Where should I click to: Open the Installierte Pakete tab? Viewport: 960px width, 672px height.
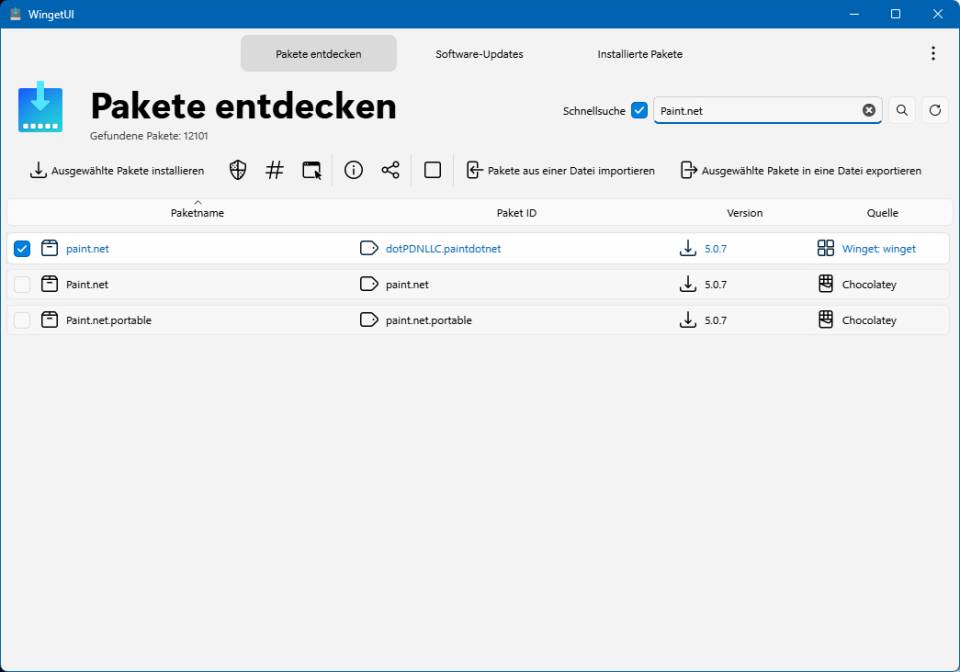click(x=639, y=53)
